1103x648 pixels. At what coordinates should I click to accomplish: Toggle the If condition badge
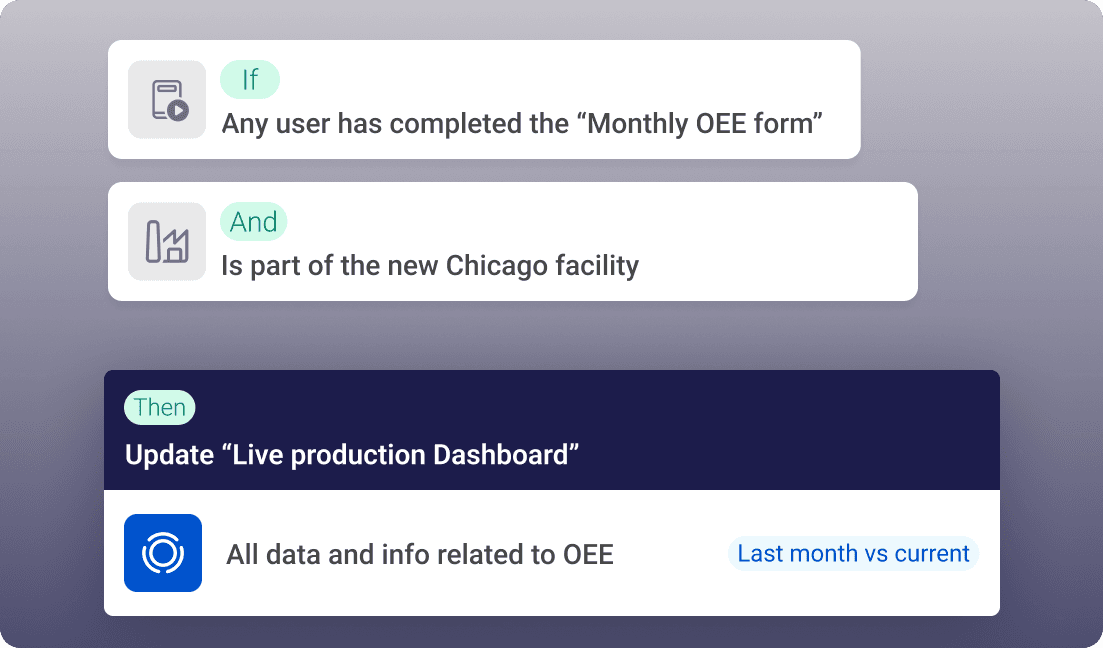point(249,79)
